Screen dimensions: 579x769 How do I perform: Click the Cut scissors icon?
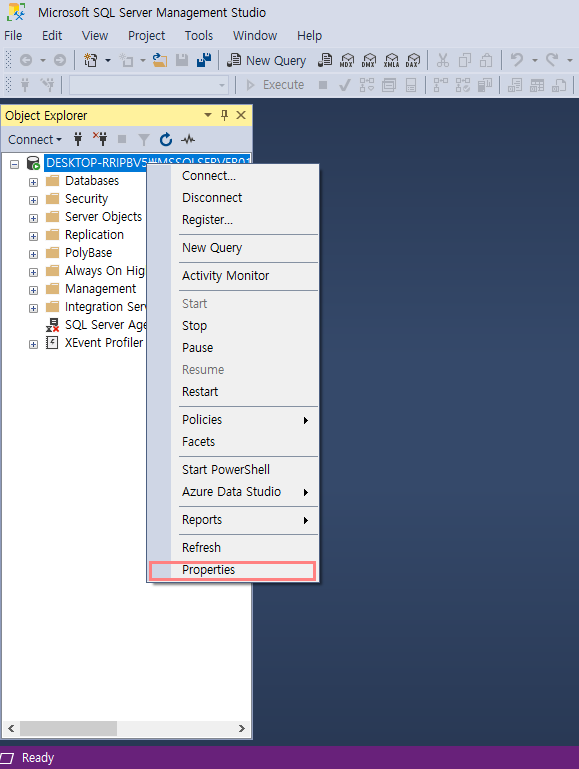pos(443,60)
